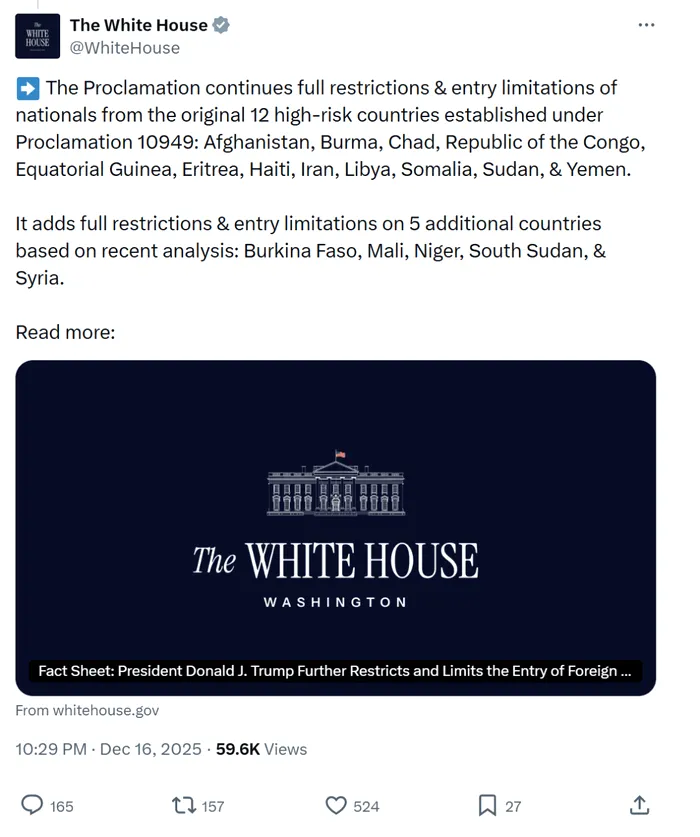Open "The White House" display name link
700x837 pixels.
[138, 26]
